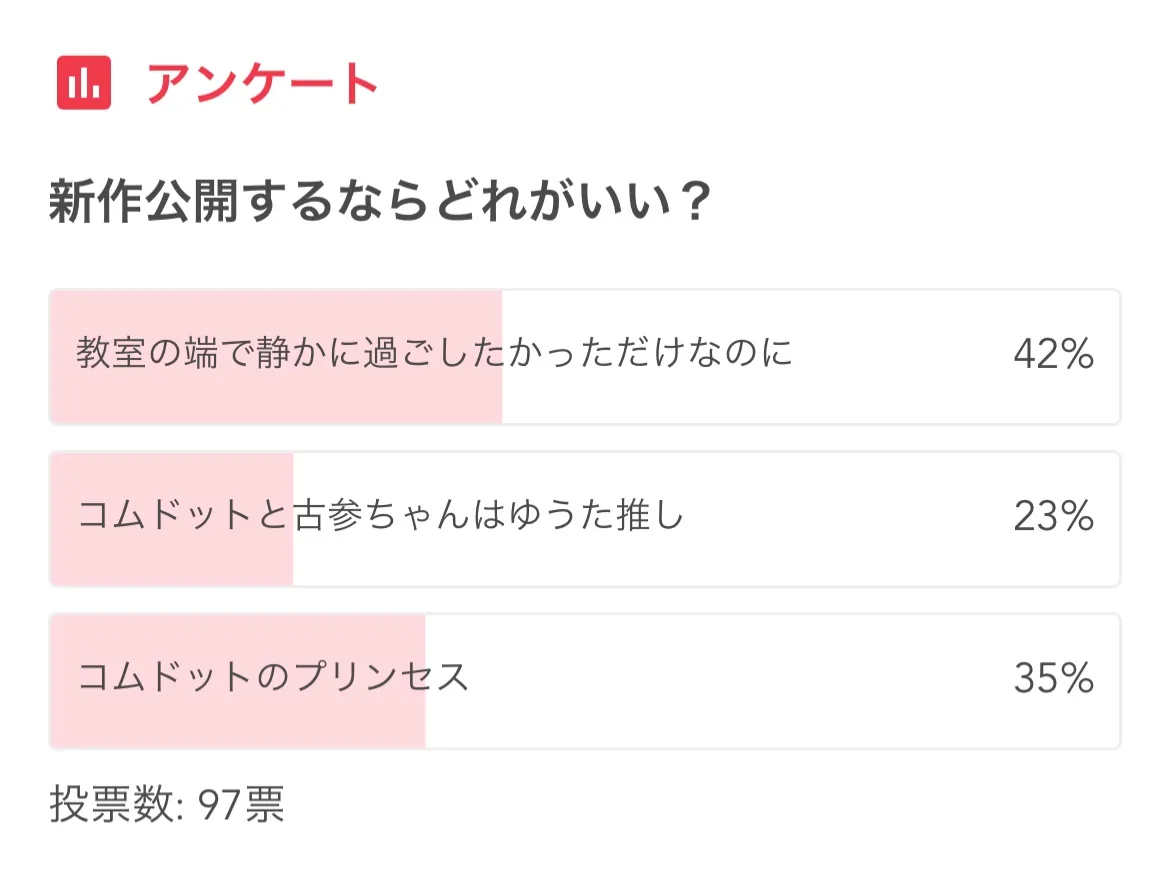The width and height of the screenshot is (1170, 869).
Task: Vote for コムドットと古参ちゃんはゆうた推し
Action: click(x=380, y=517)
